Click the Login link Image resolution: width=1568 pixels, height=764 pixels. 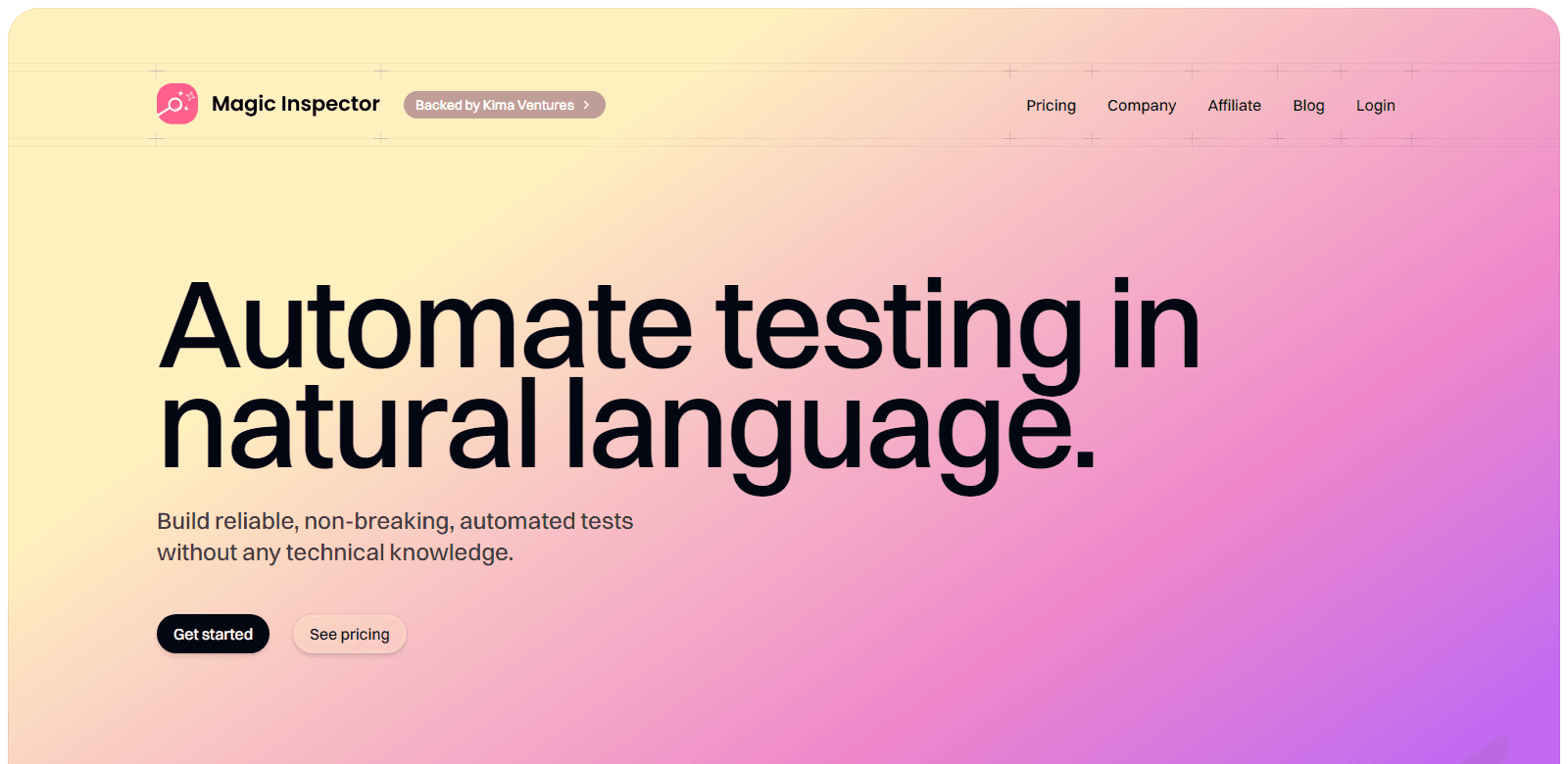(1375, 106)
